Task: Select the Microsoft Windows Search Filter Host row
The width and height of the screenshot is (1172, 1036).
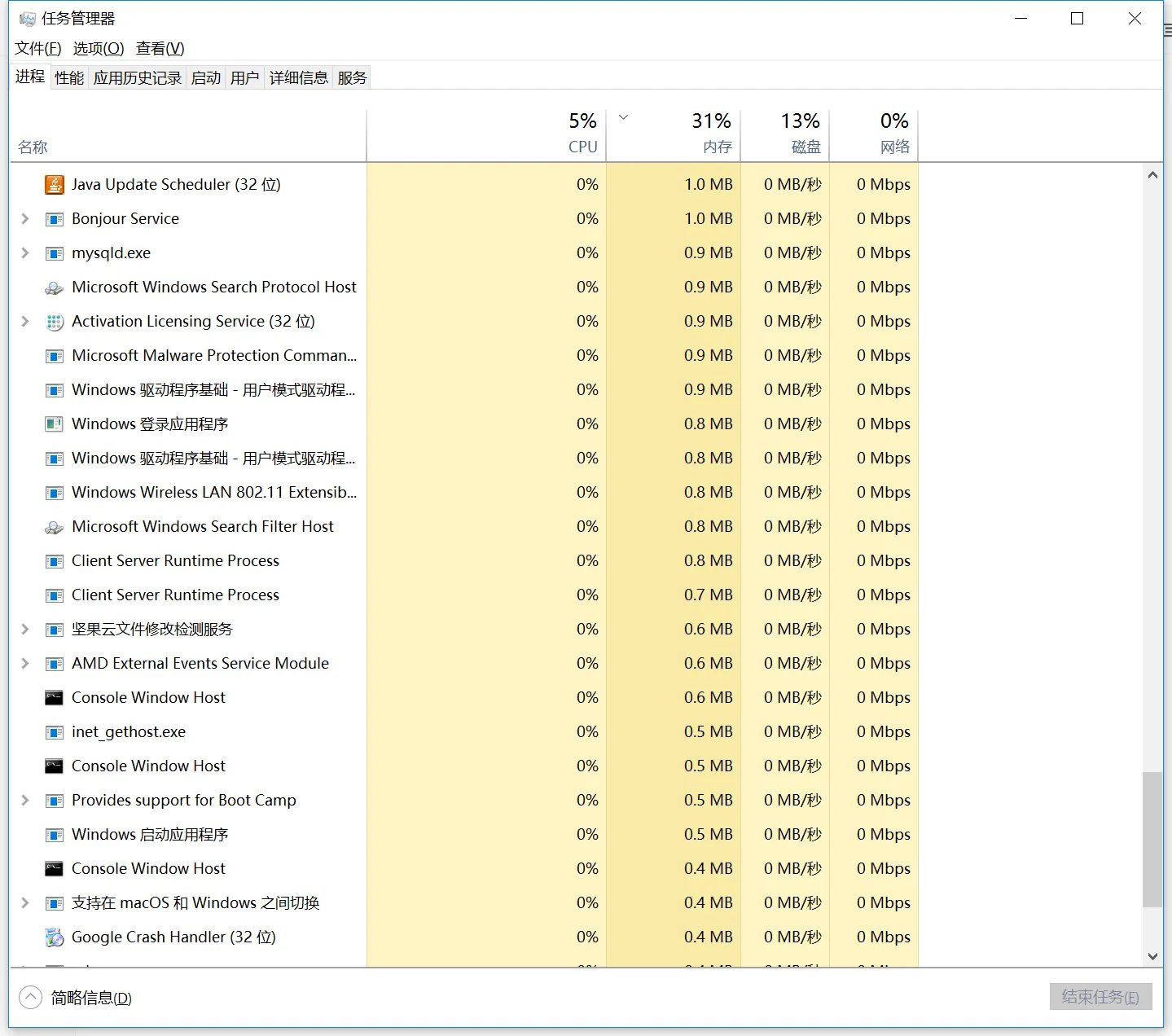Action: click(x=464, y=527)
